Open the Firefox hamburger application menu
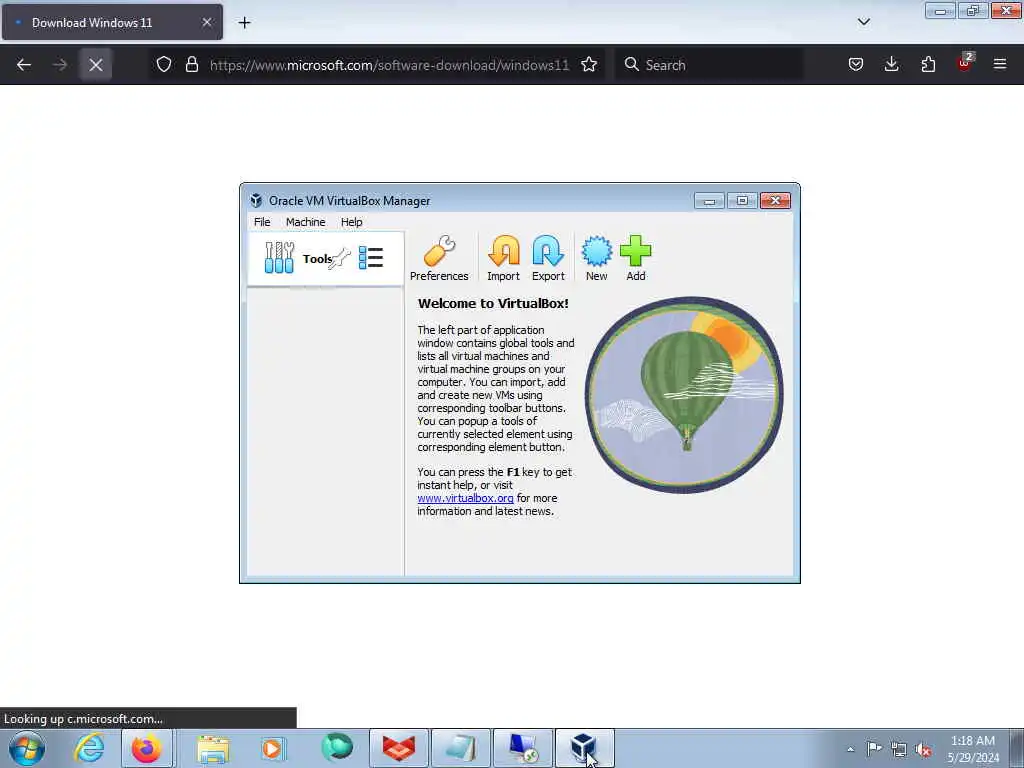 [1000, 64]
